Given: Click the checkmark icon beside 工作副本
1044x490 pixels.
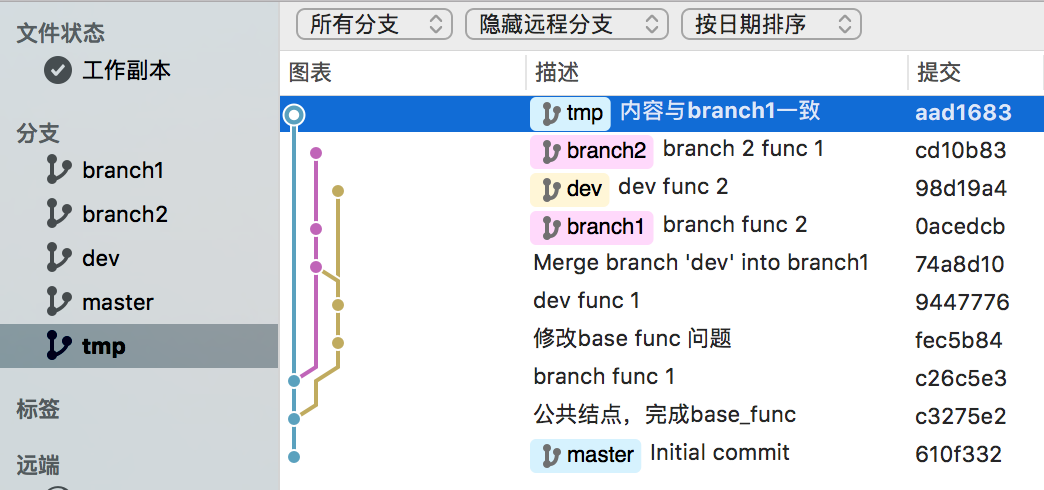Looking at the screenshot, I should click(x=59, y=70).
